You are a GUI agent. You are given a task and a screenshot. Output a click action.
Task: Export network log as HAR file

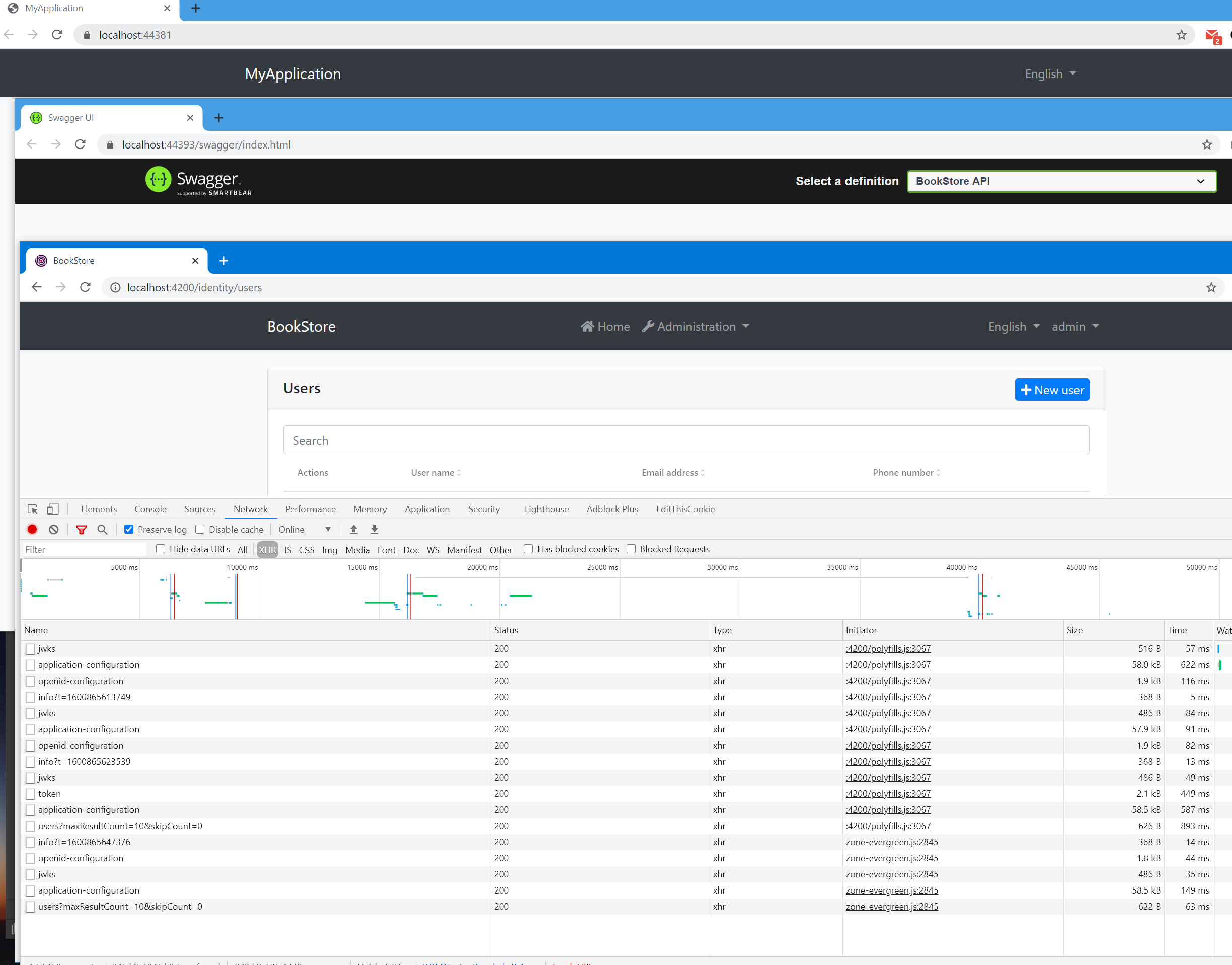click(x=374, y=530)
